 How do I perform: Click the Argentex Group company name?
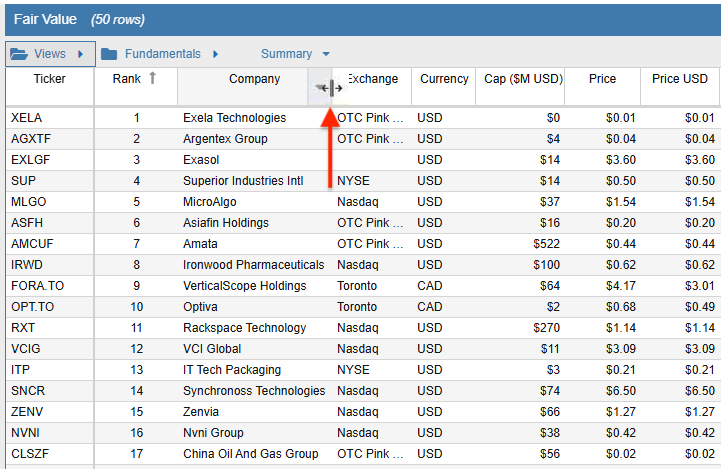(225, 139)
